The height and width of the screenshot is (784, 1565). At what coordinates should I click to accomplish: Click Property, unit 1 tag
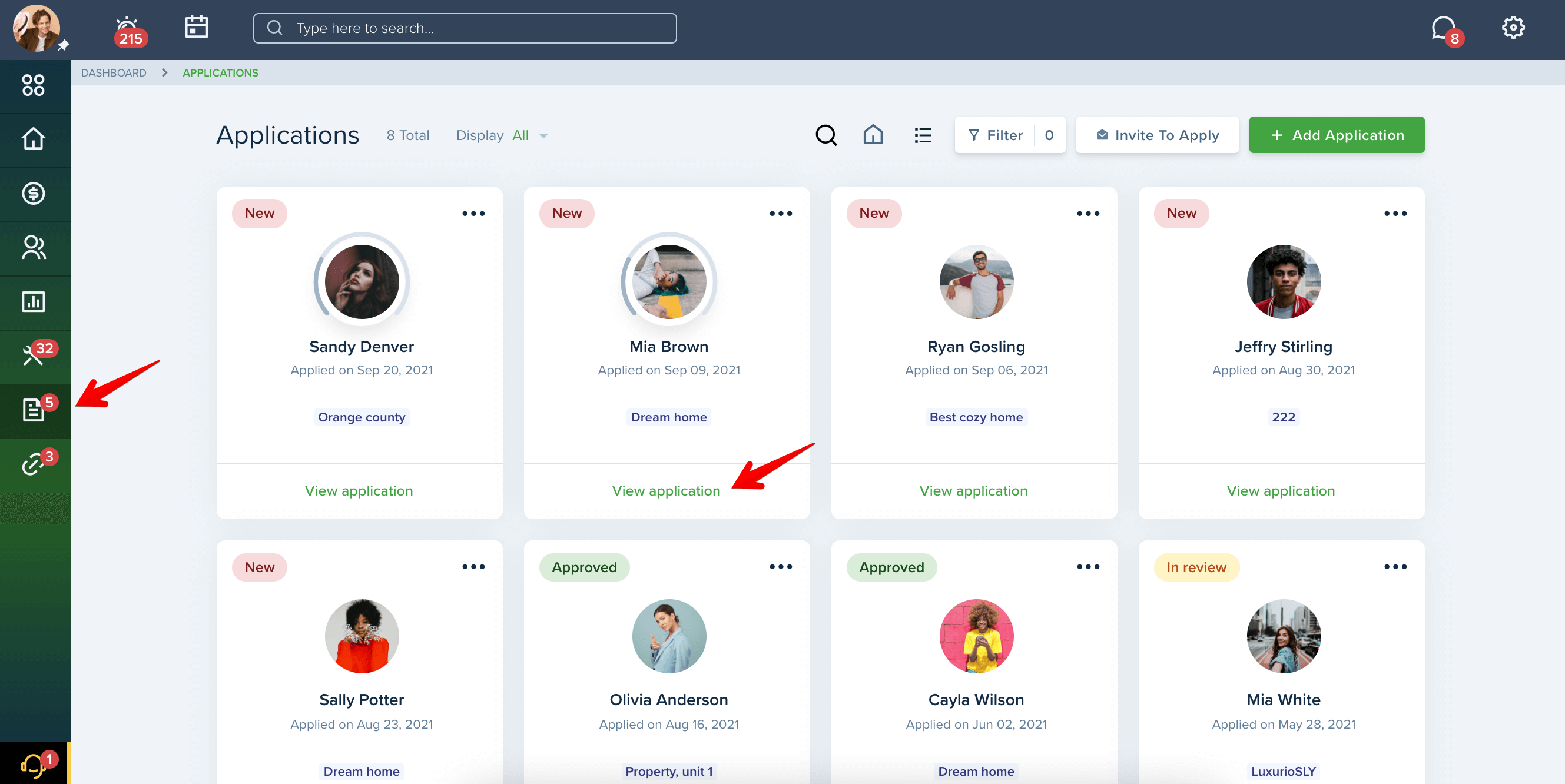point(669,771)
